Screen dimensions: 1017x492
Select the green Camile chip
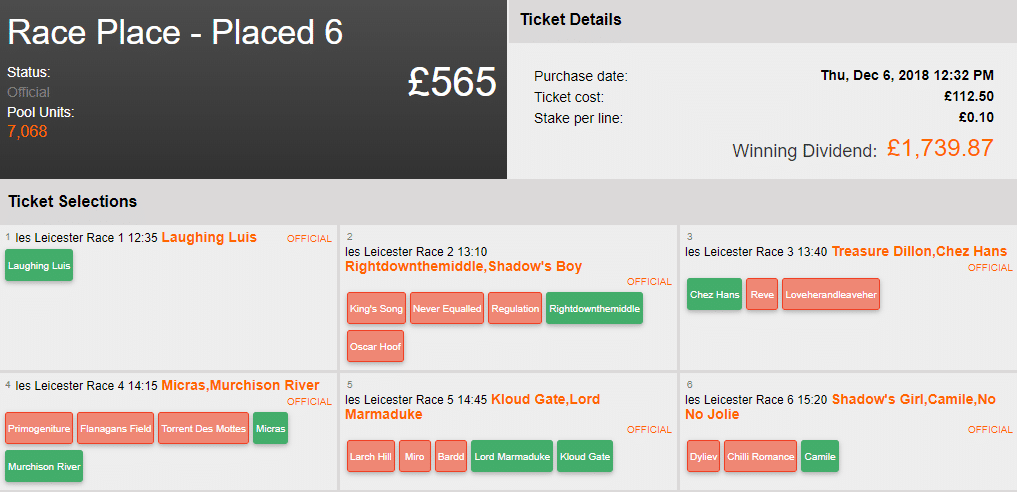click(x=819, y=457)
